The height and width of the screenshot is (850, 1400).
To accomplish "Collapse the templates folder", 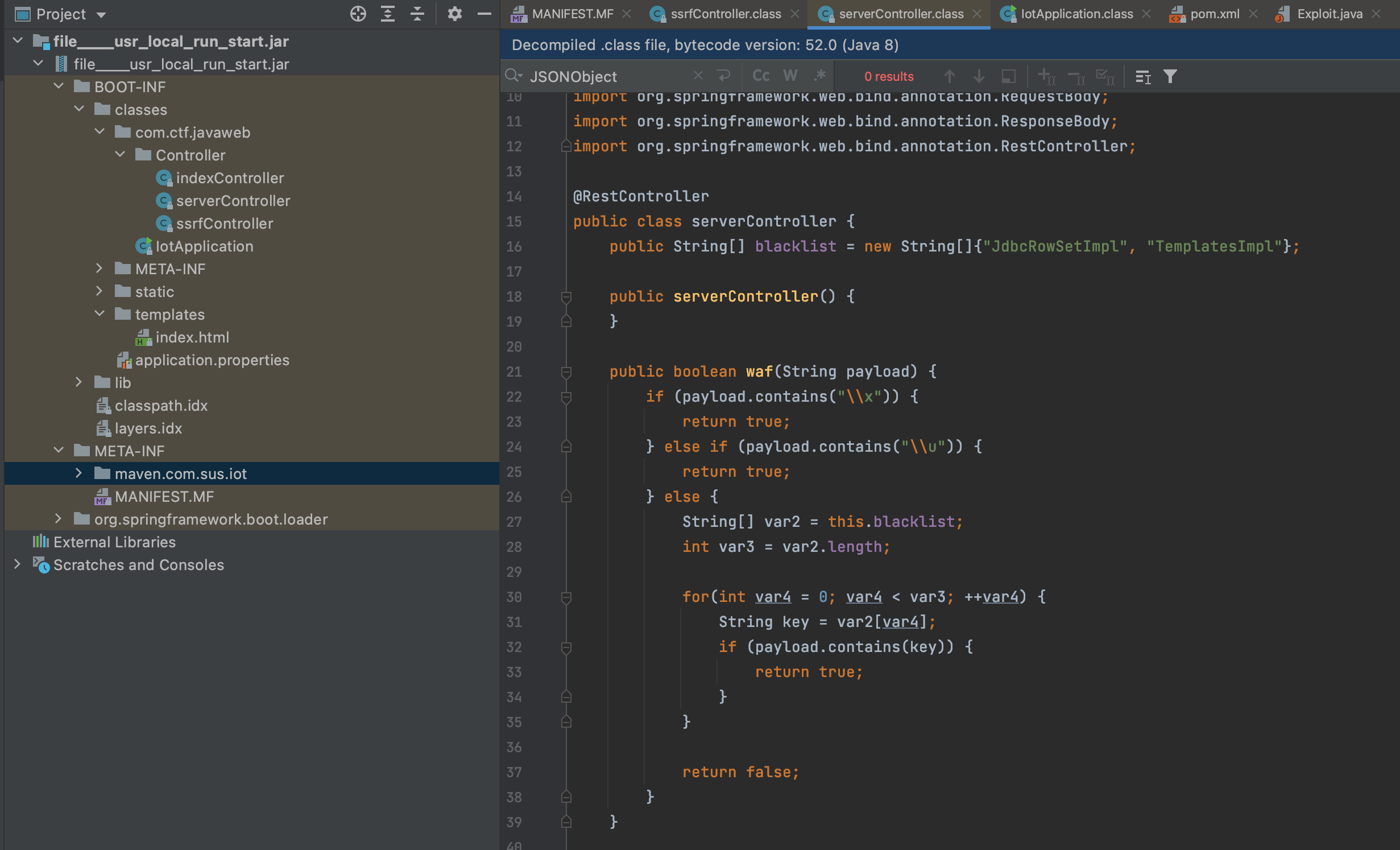I will (x=100, y=313).
